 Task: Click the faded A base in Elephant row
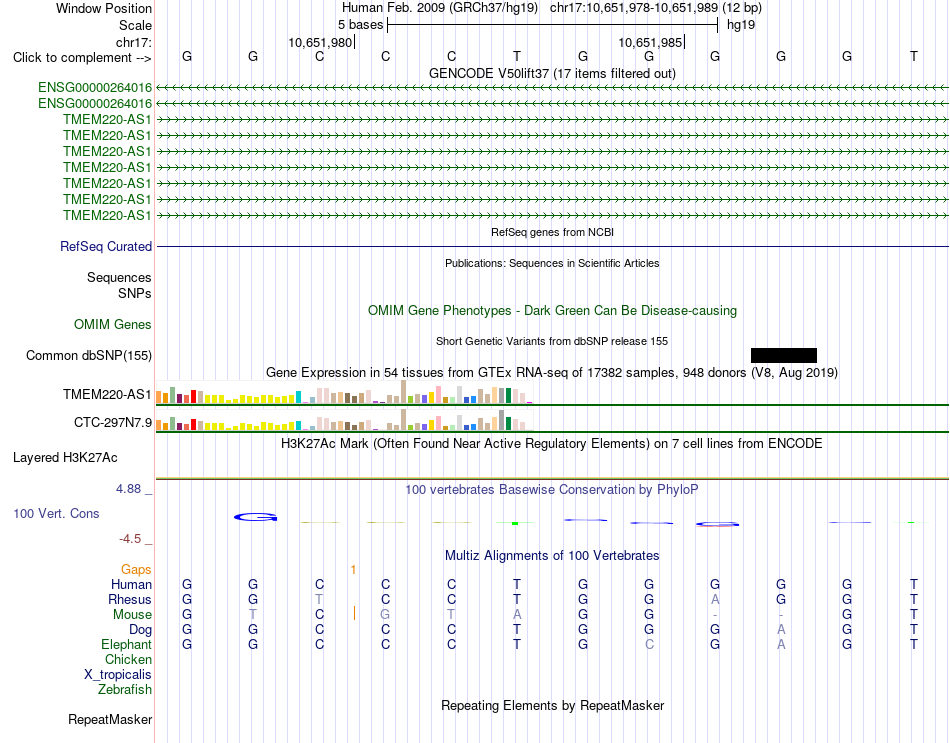tap(781, 644)
